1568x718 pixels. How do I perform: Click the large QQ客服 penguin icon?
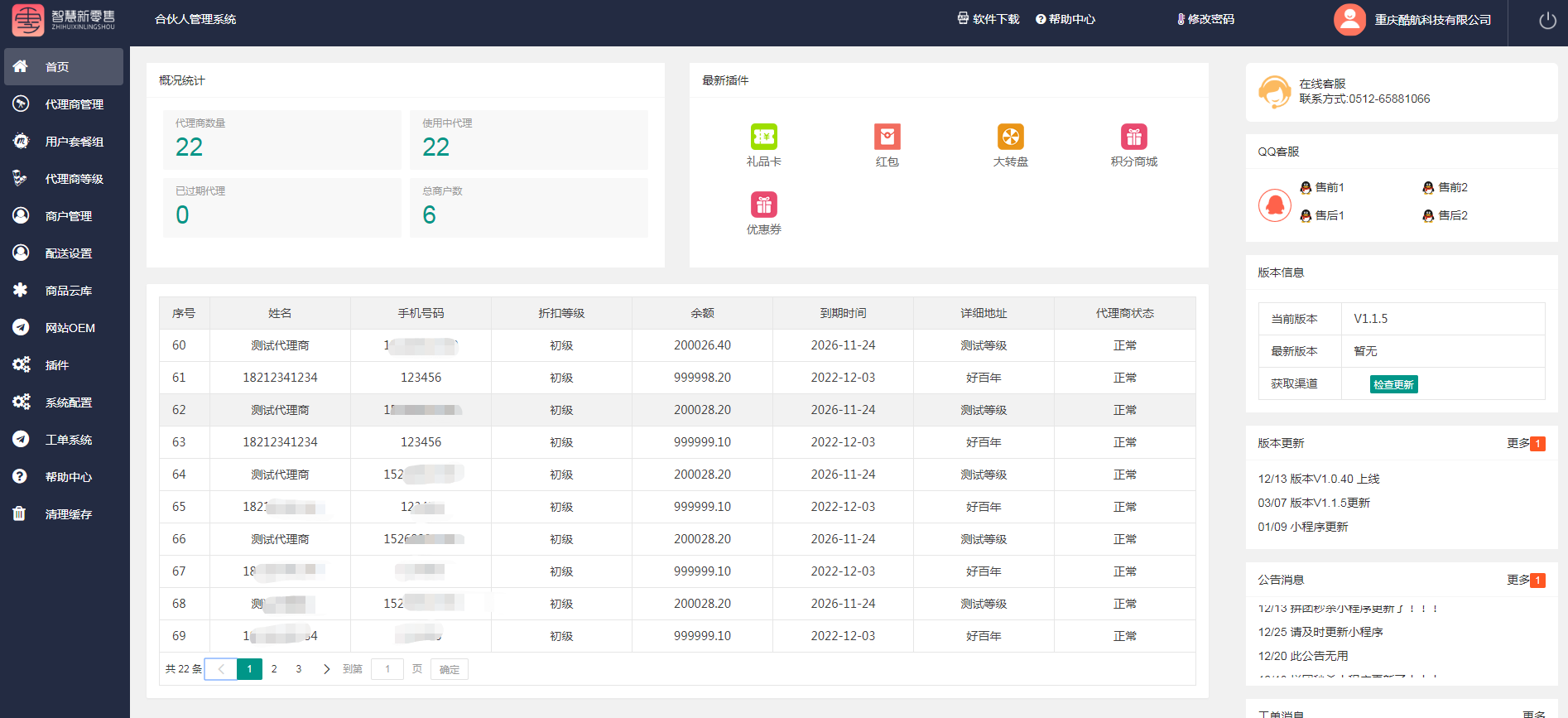(x=1275, y=205)
